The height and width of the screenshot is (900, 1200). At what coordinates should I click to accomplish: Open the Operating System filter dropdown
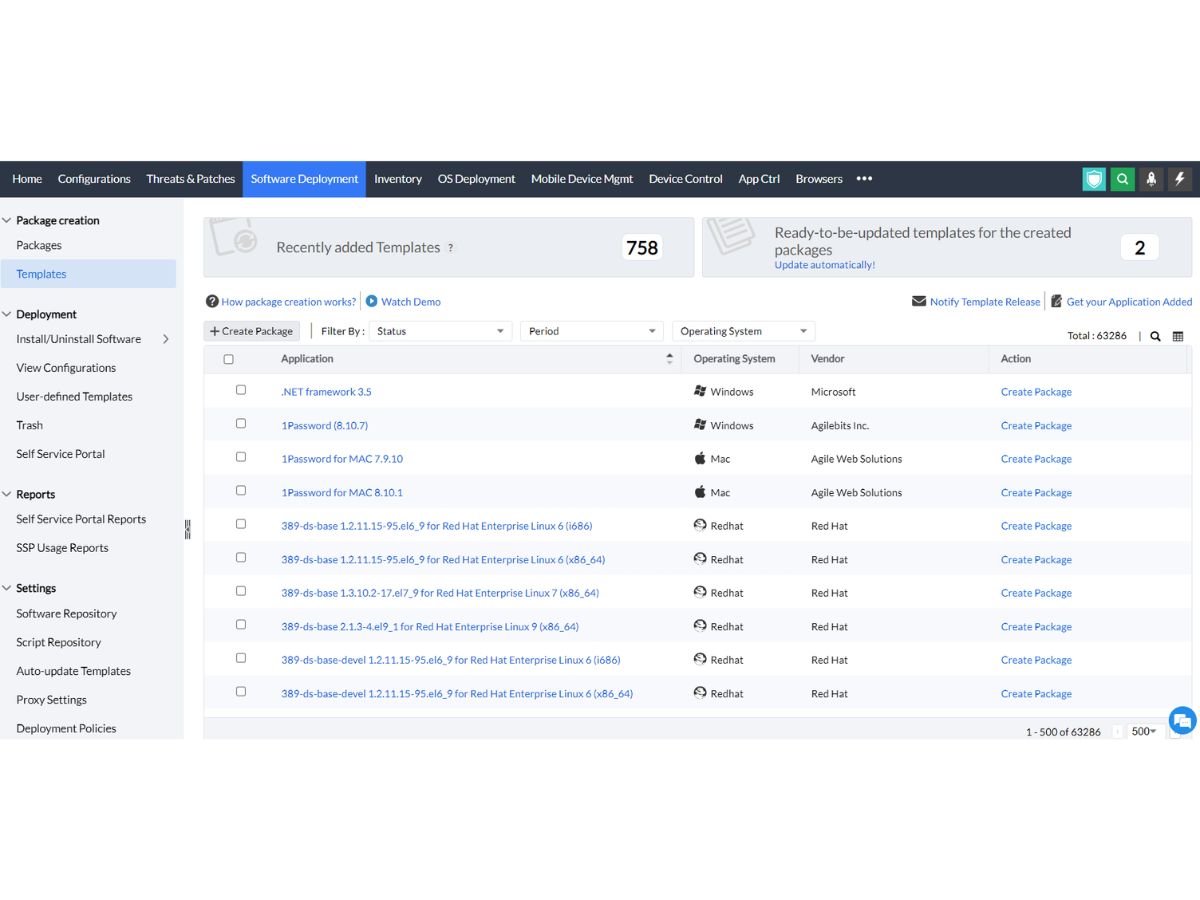tap(744, 331)
